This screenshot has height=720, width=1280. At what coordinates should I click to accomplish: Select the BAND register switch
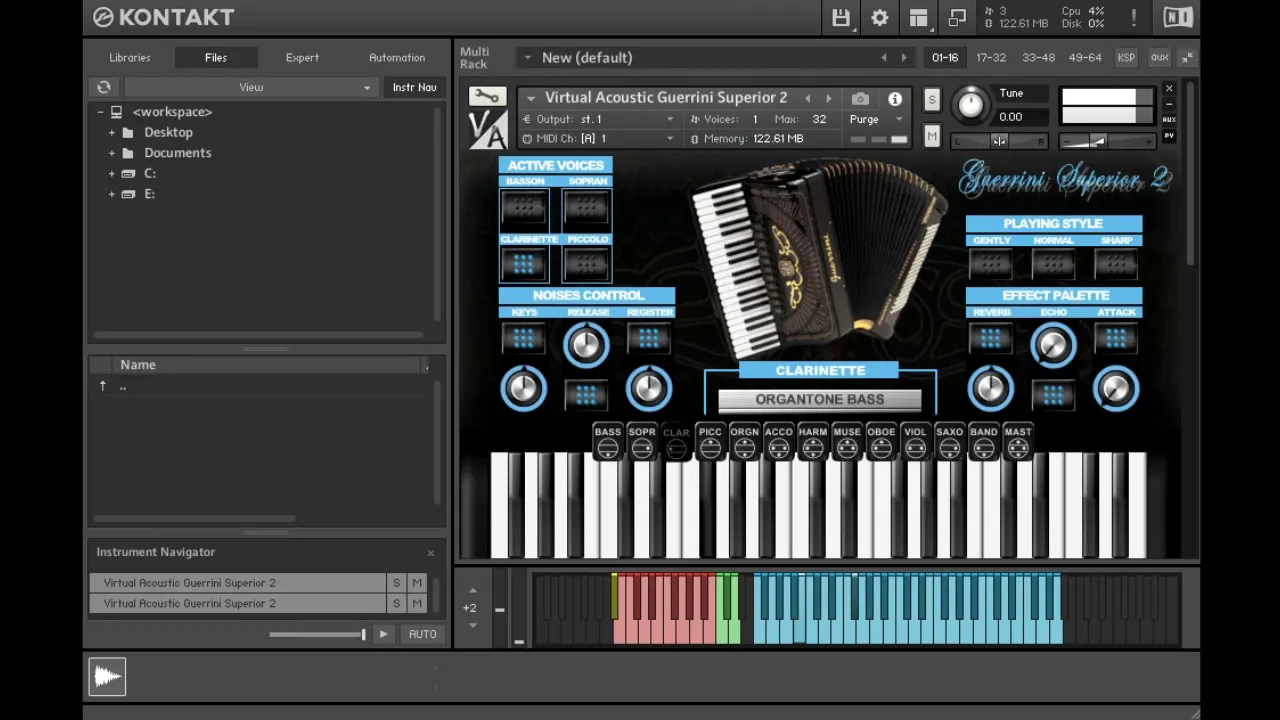(x=983, y=442)
